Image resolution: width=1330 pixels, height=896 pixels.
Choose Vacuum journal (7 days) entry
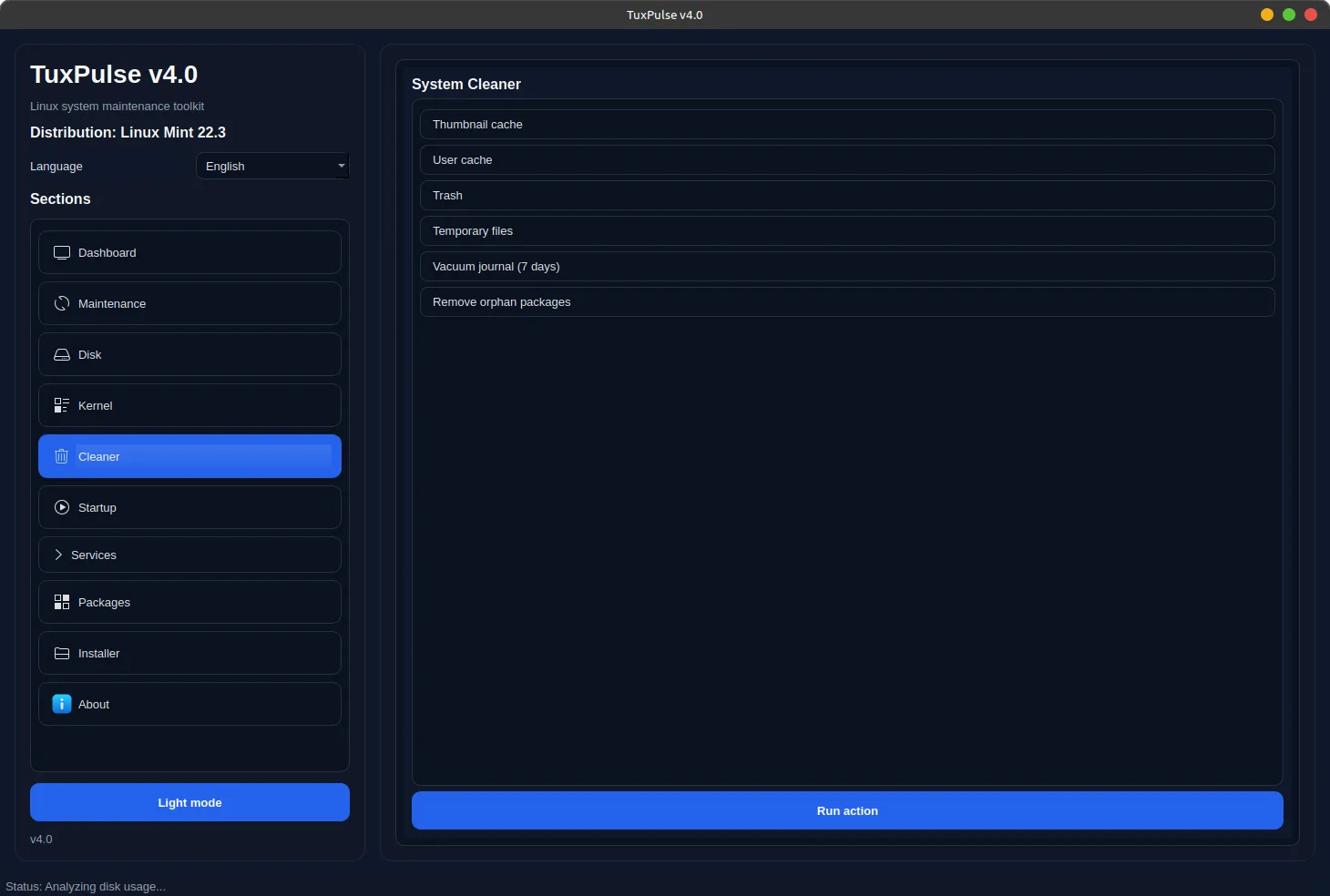tap(846, 267)
